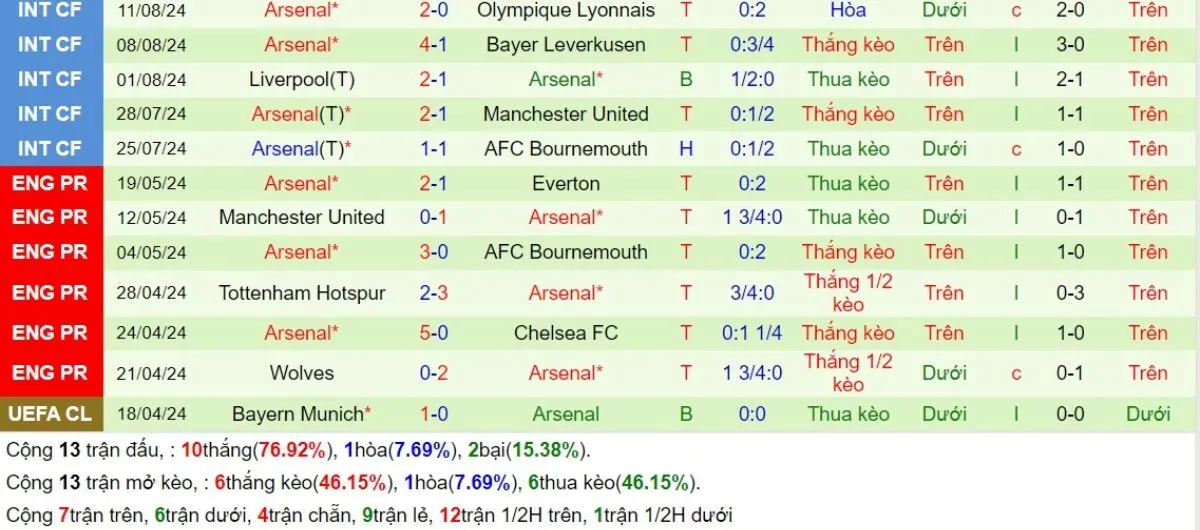This screenshot has height=530, width=1200.
Task: Click the INT CF label dated 01/08/24
Action: tap(51, 80)
